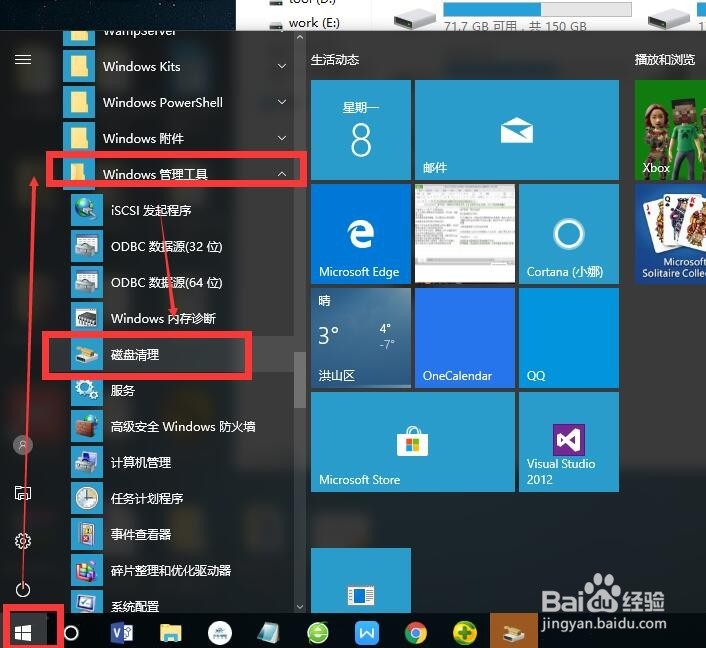Open the QQ tile
This screenshot has height=648, width=706.
[569, 338]
